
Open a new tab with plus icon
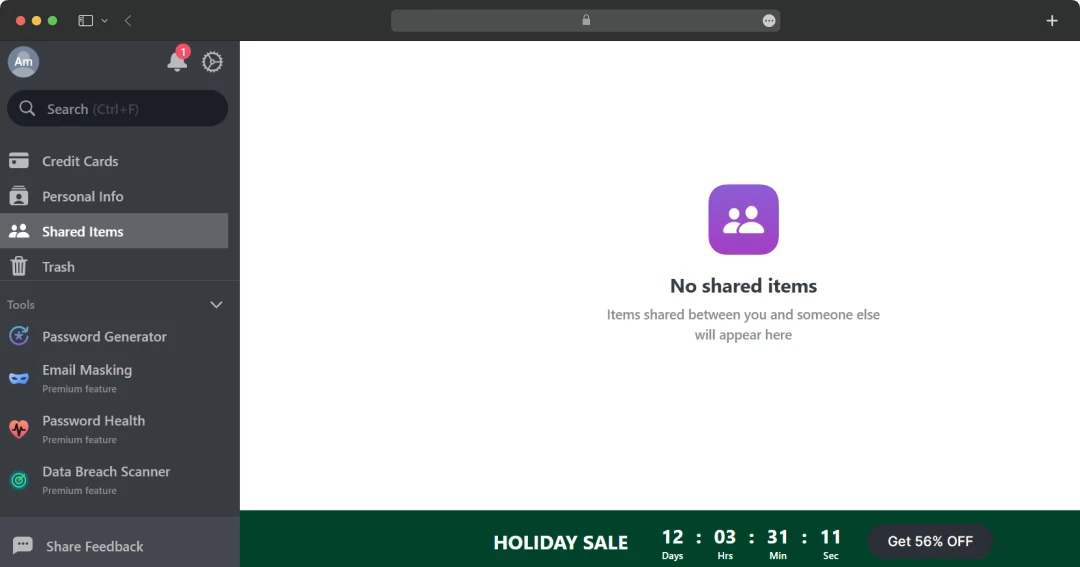pos(1052,21)
